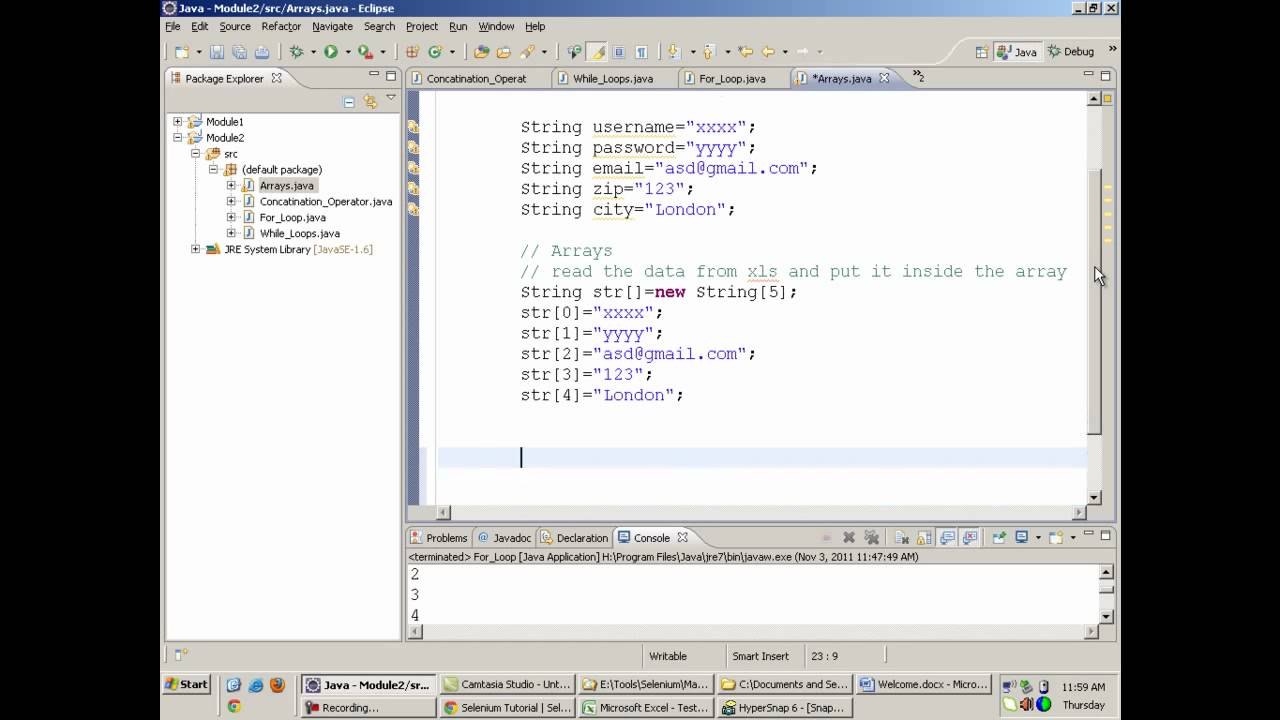Image resolution: width=1280 pixels, height=720 pixels.
Task: Show hidden editor tabs list
Action: [x=918, y=77]
